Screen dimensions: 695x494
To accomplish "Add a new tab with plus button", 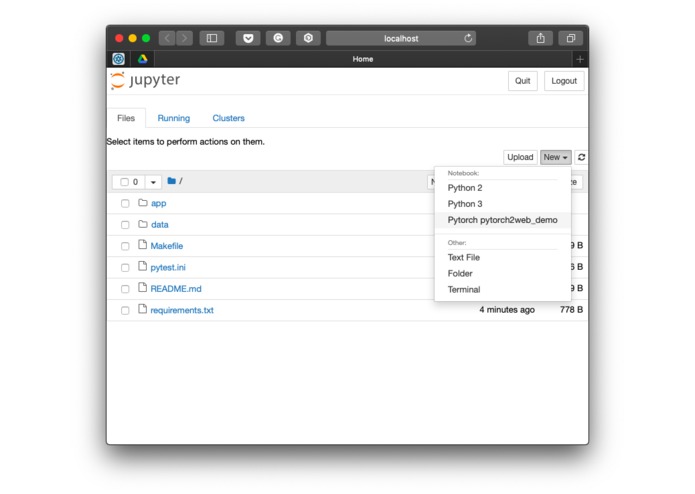I will point(580,59).
